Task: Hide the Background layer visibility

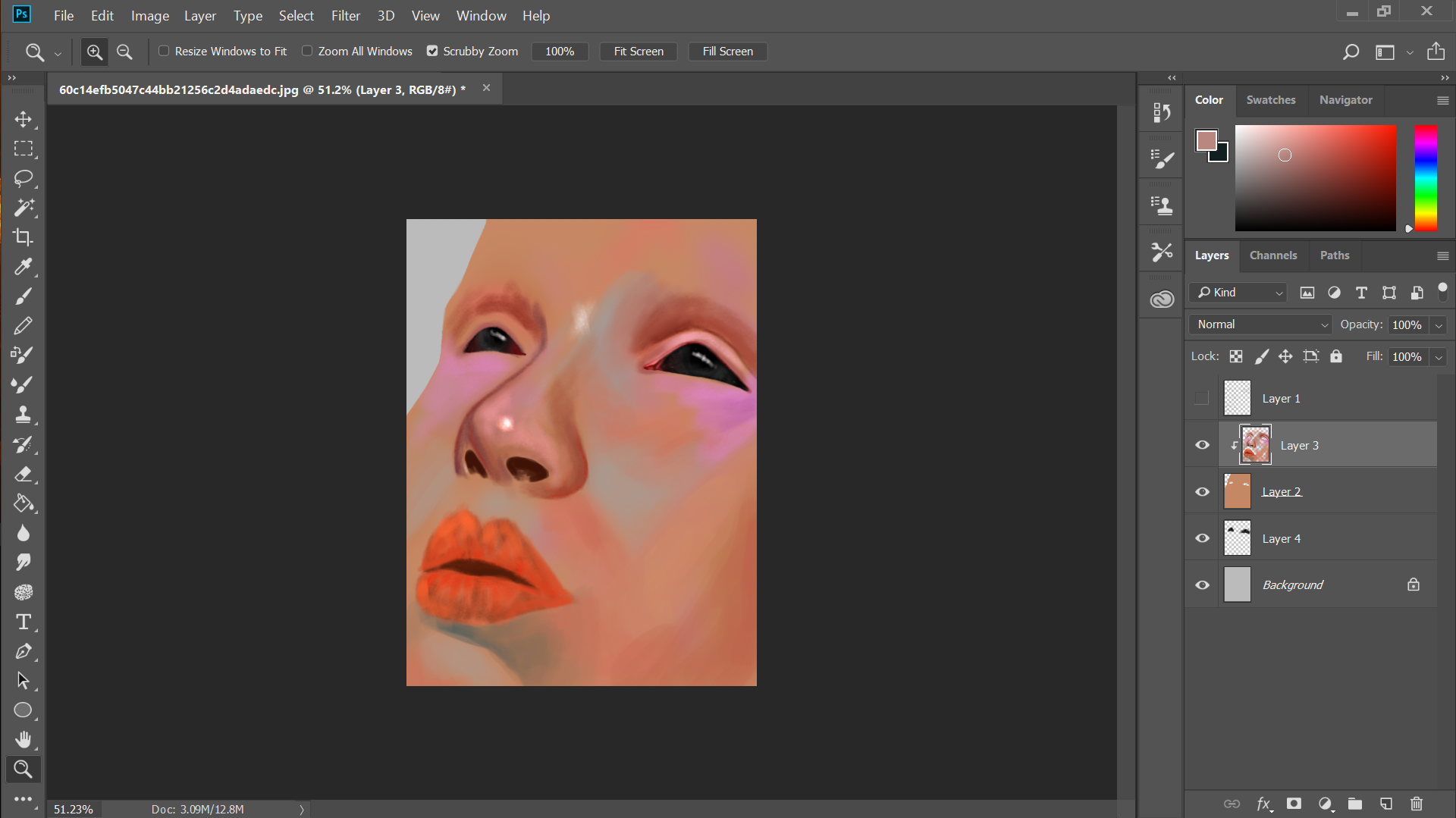Action: click(x=1202, y=585)
